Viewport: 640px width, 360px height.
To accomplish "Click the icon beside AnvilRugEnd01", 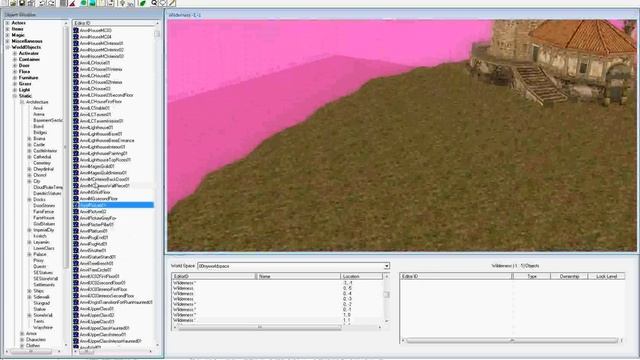I will 76,238.
